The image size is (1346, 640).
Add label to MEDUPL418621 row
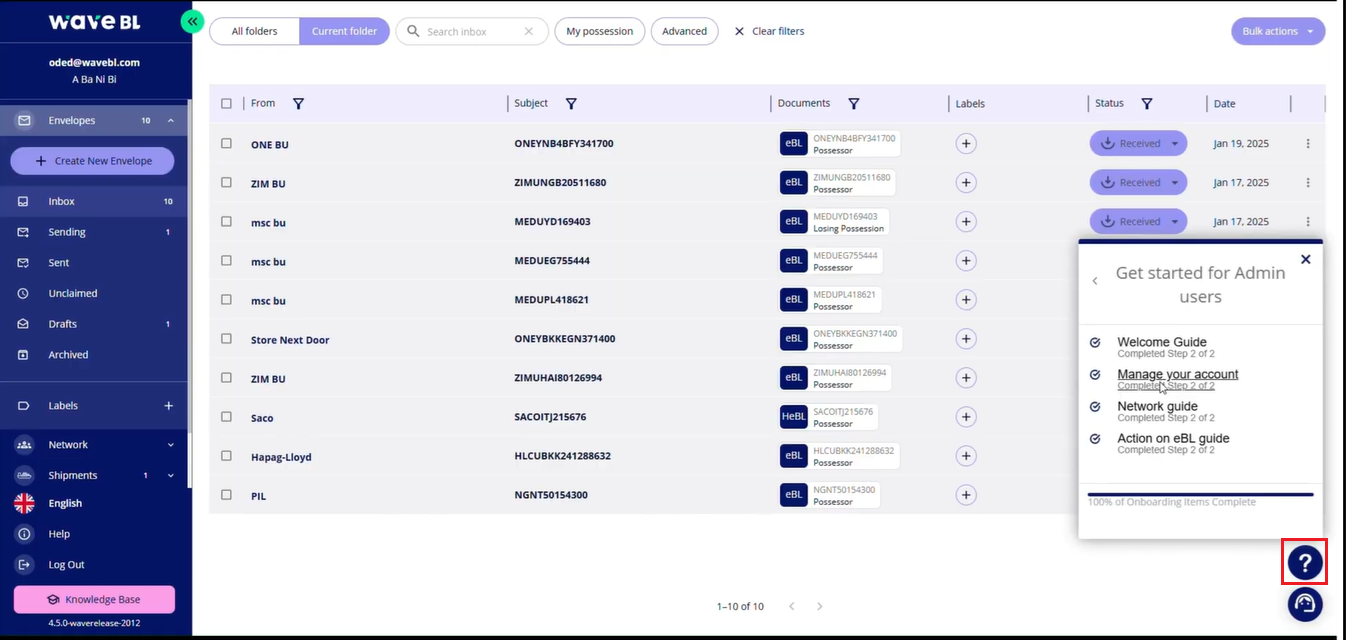(x=966, y=300)
